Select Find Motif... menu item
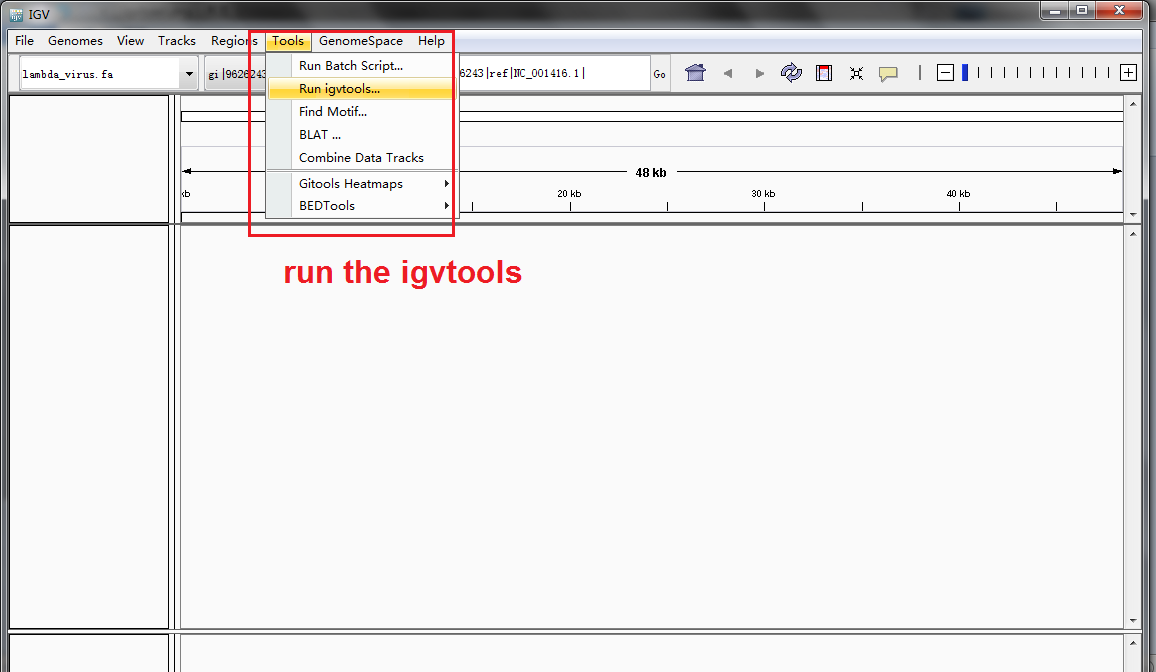The width and height of the screenshot is (1156, 672). 361,111
